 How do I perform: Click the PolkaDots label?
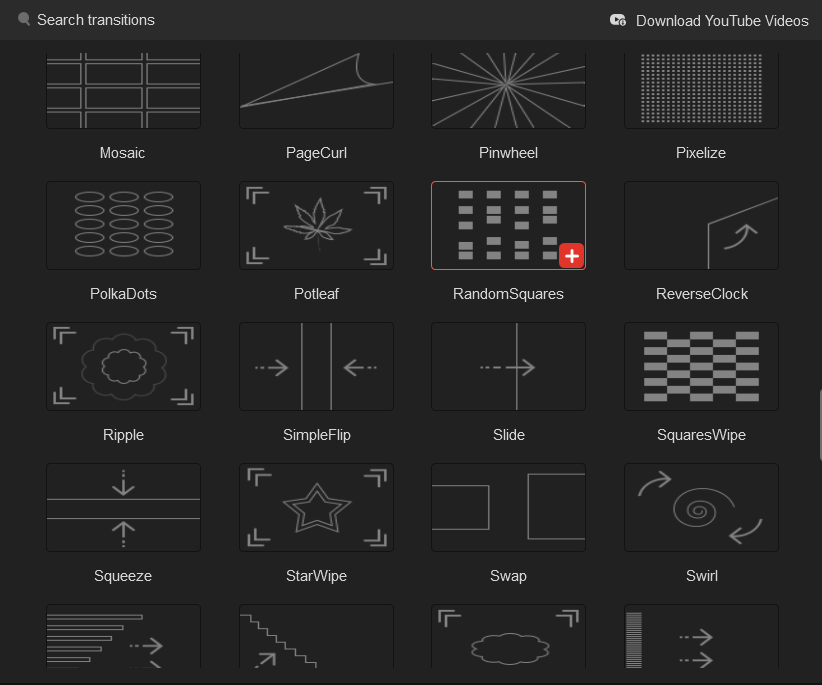tap(123, 294)
